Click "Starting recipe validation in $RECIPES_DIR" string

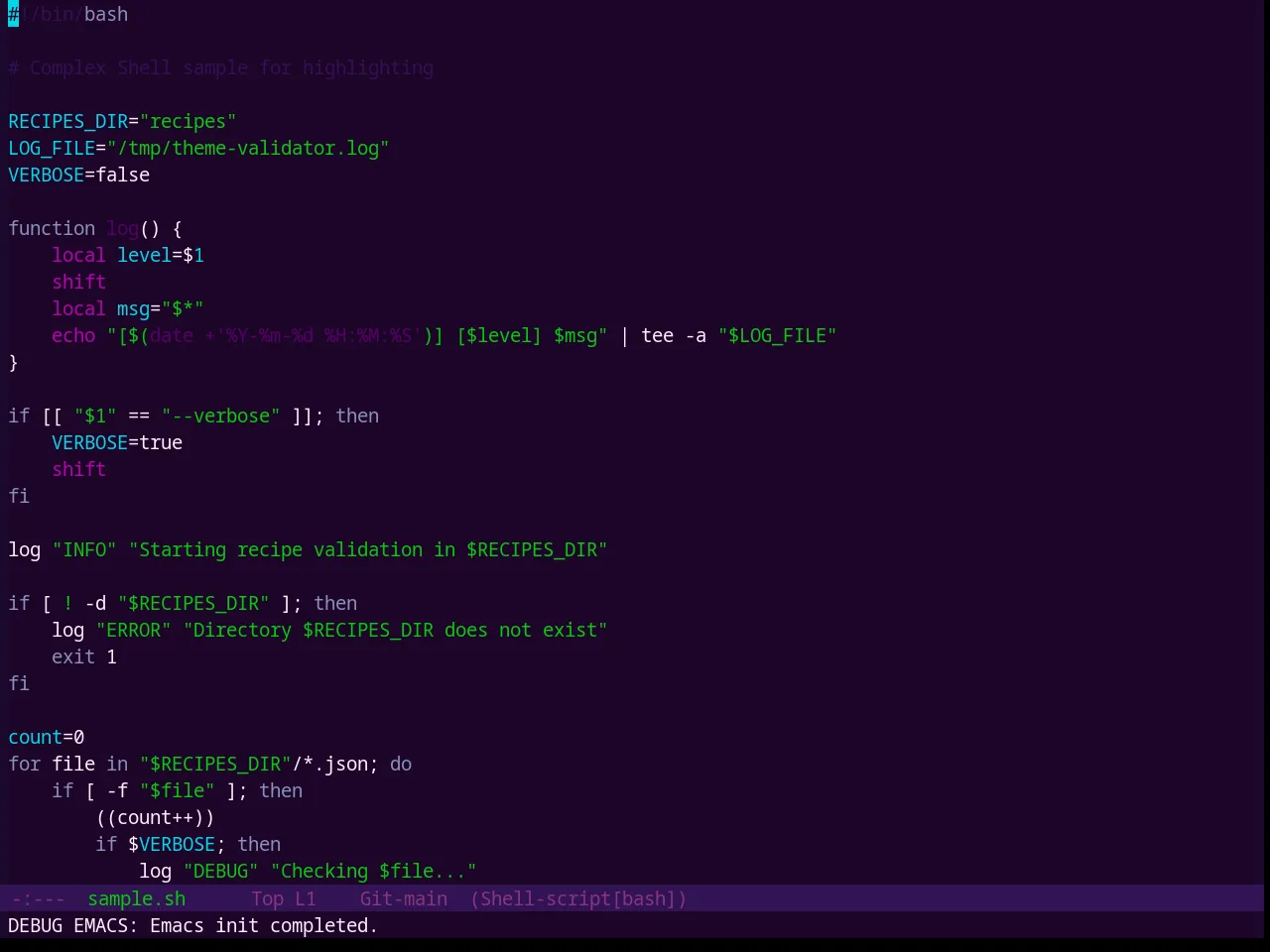368,549
